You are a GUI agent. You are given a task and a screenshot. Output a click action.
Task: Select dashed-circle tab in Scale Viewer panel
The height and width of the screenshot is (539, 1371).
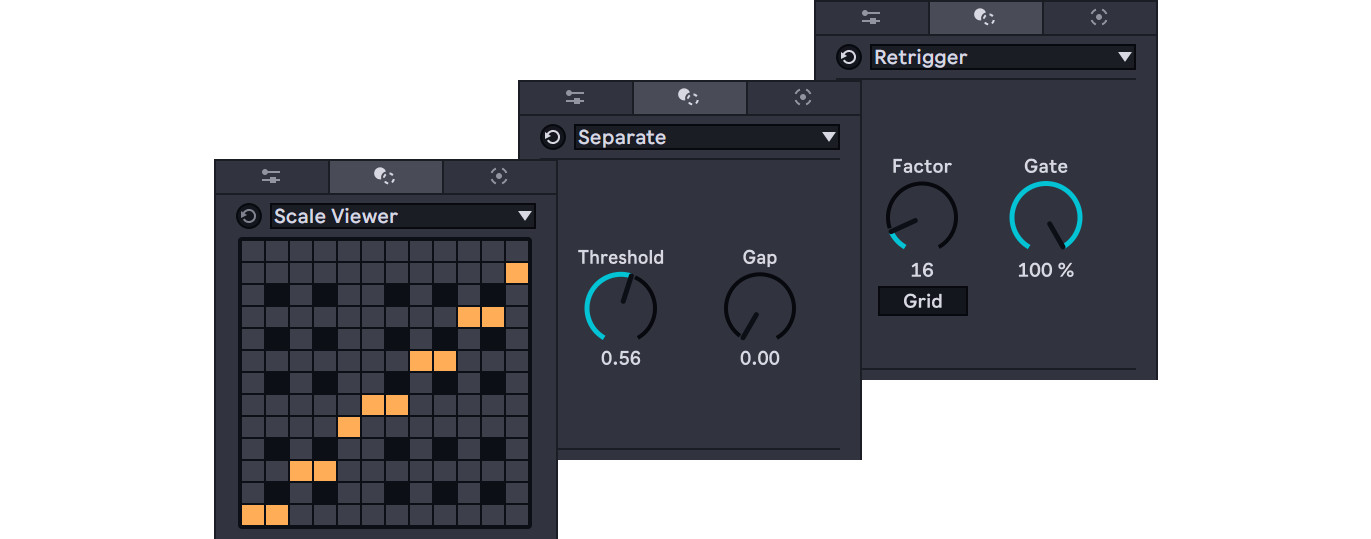tap(499, 177)
